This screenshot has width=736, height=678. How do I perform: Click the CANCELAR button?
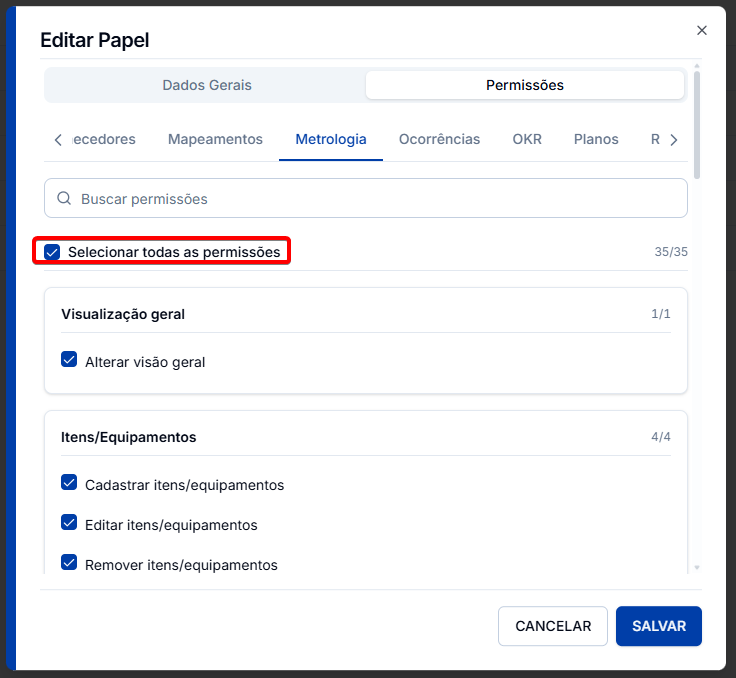[553, 626]
